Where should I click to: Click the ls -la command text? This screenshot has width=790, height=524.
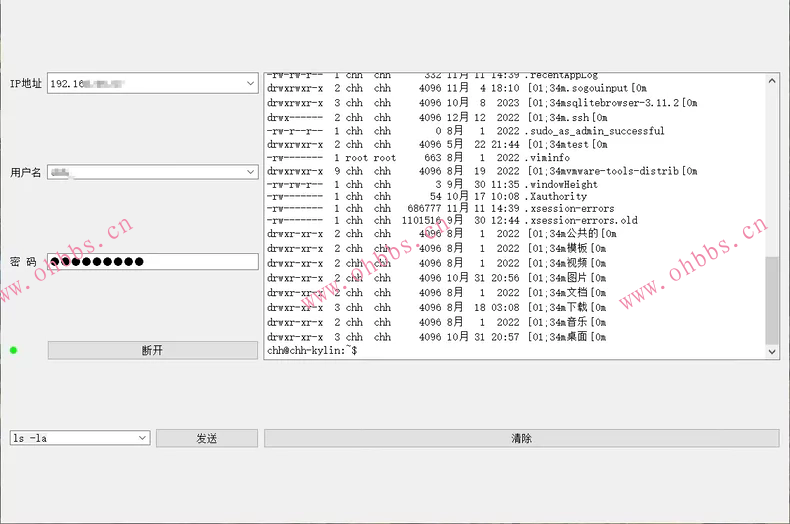click(x=70, y=439)
